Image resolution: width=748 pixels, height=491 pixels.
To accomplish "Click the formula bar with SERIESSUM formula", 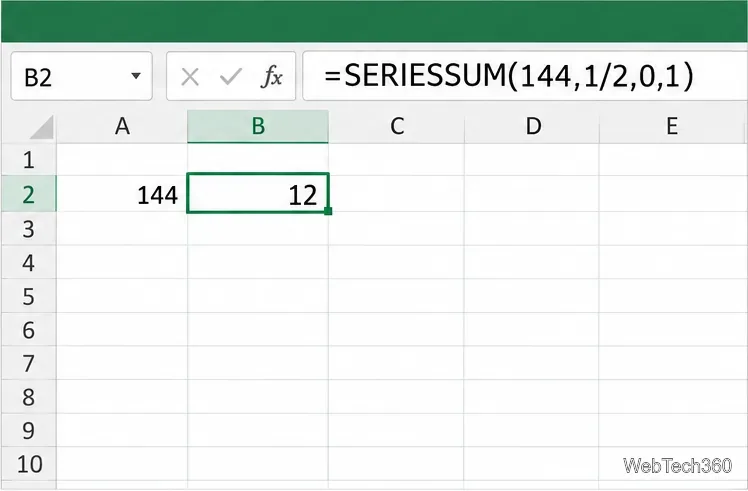I will point(525,76).
